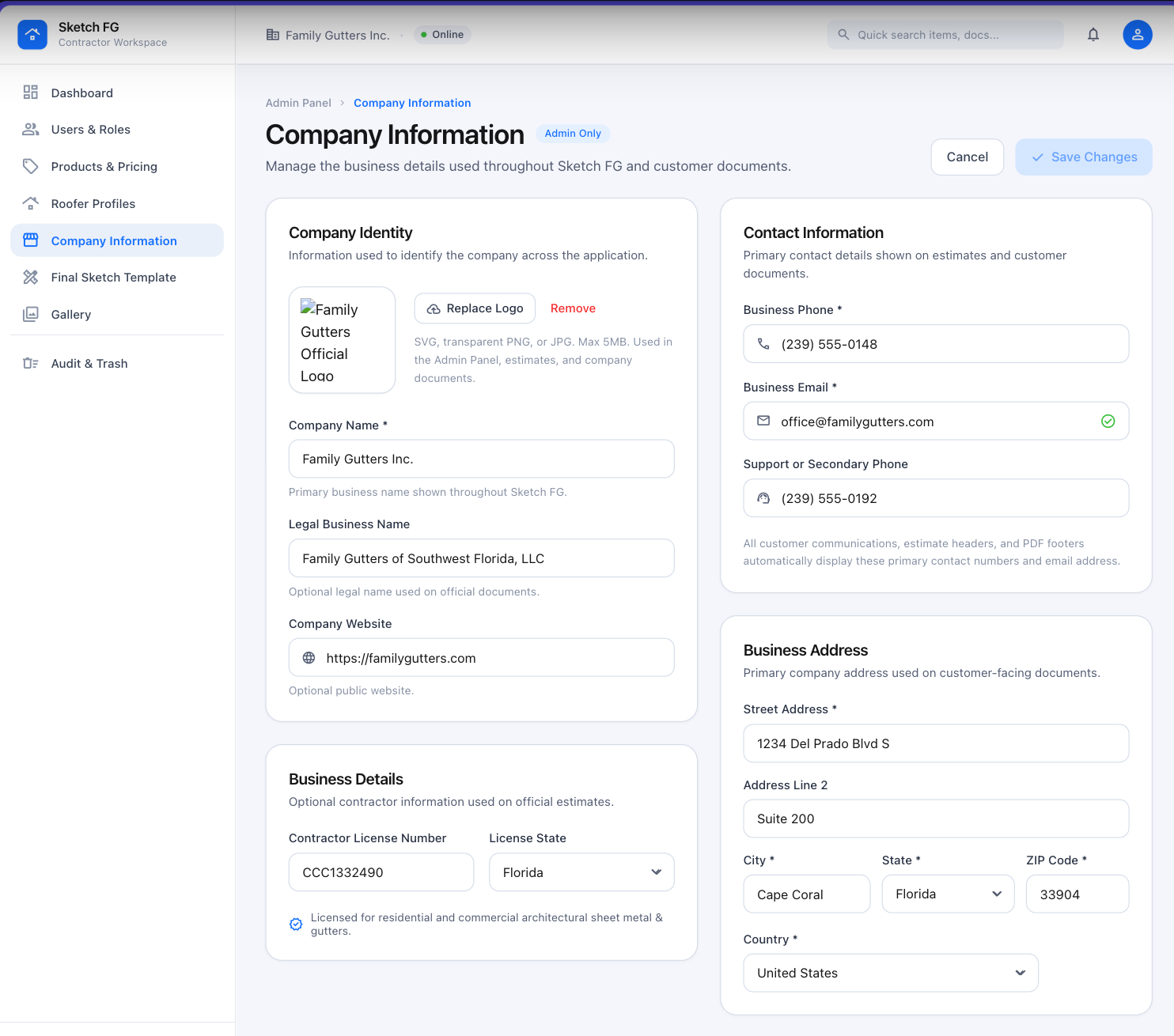
Task: Click the verified badge icon beside license note
Action: pos(296,924)
